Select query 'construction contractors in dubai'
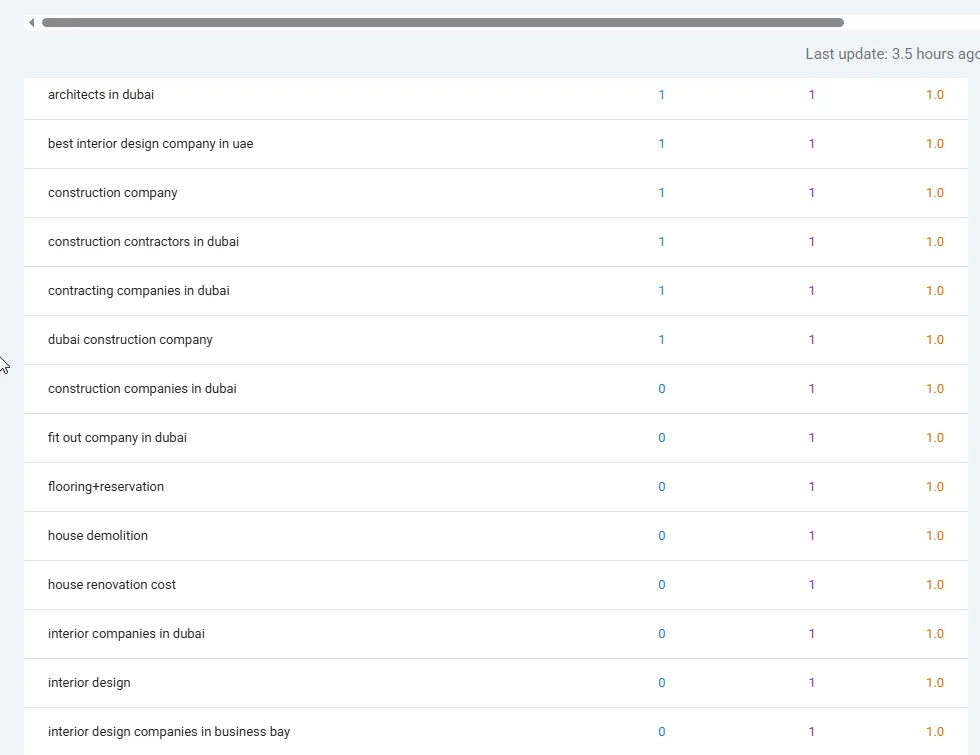Image resolution: width=980 pixels, height=755 pixels. pos(143,241)
